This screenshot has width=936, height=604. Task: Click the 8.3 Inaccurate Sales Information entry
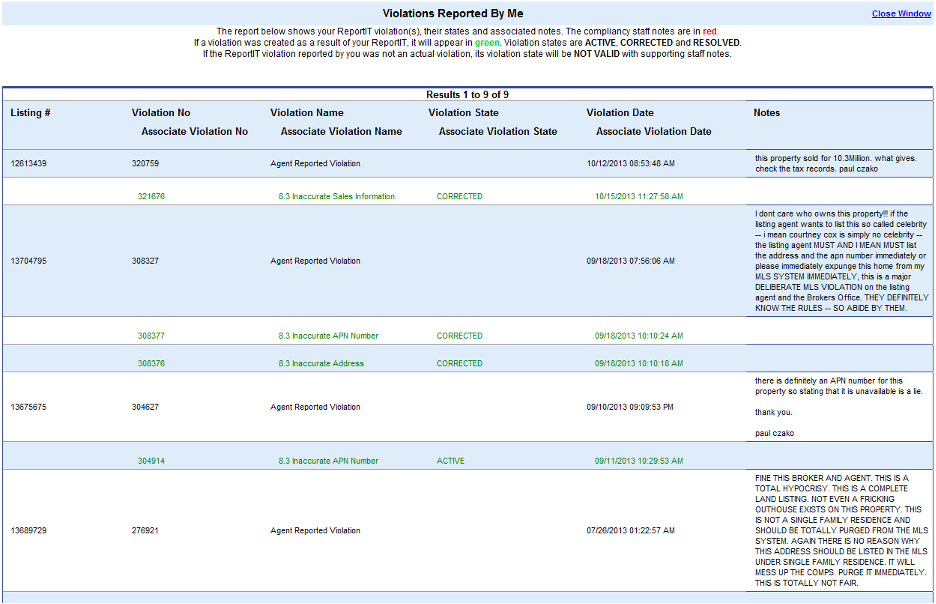tap(336, 197)
